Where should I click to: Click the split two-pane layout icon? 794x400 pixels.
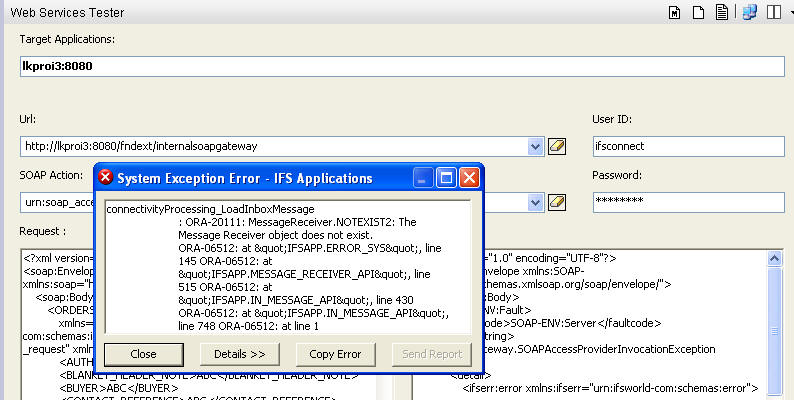click(x=774, y=12)
